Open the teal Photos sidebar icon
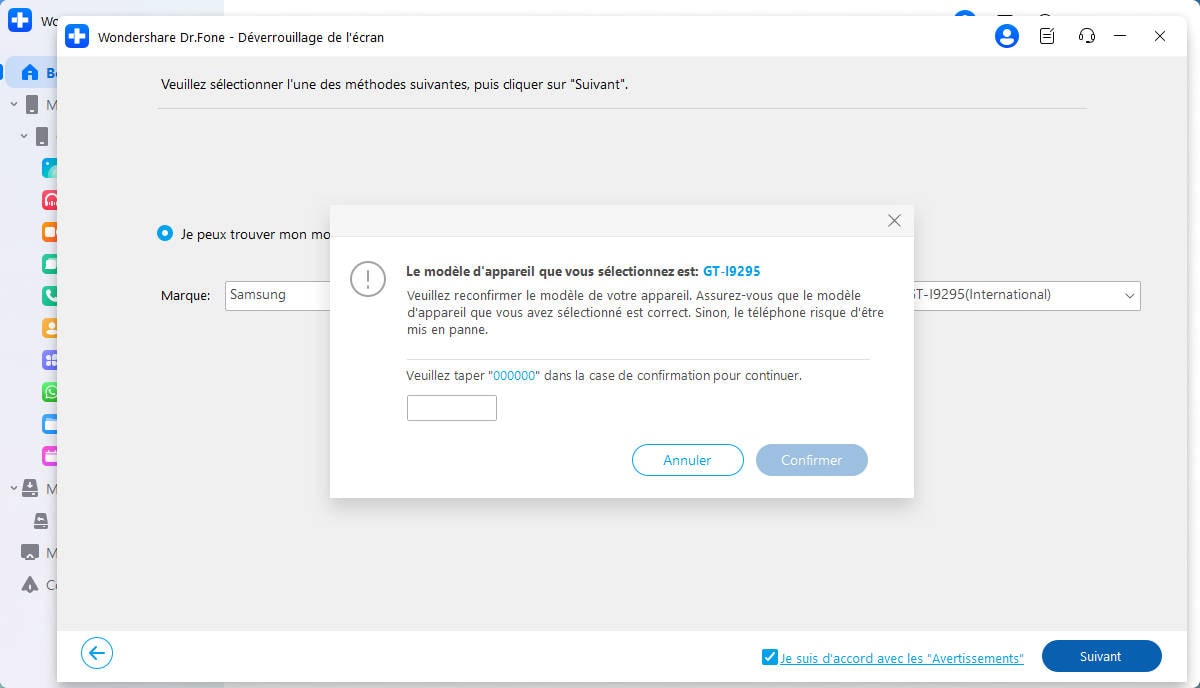This screenshot has width=1200, height=688. point(49,168)
